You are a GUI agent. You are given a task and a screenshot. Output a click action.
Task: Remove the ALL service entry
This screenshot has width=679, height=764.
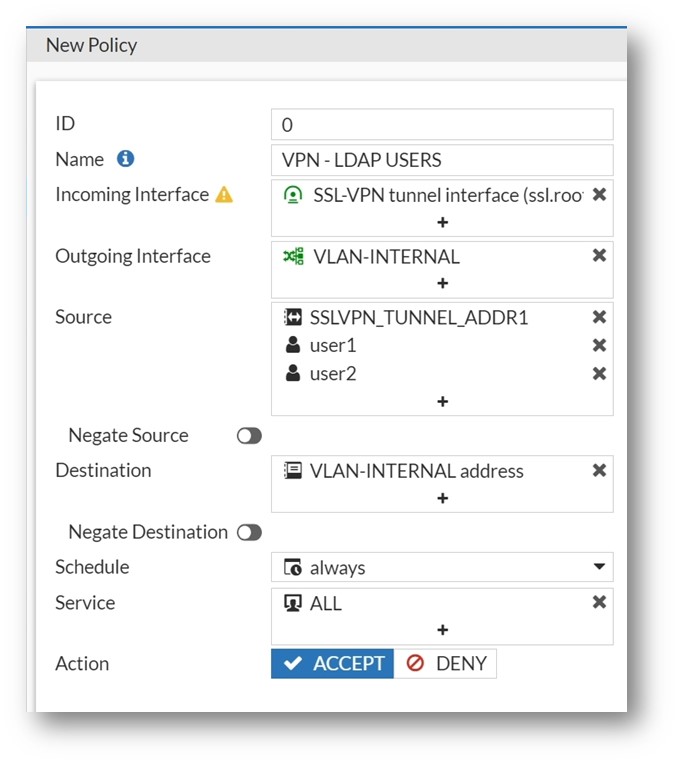pos(599,602)
